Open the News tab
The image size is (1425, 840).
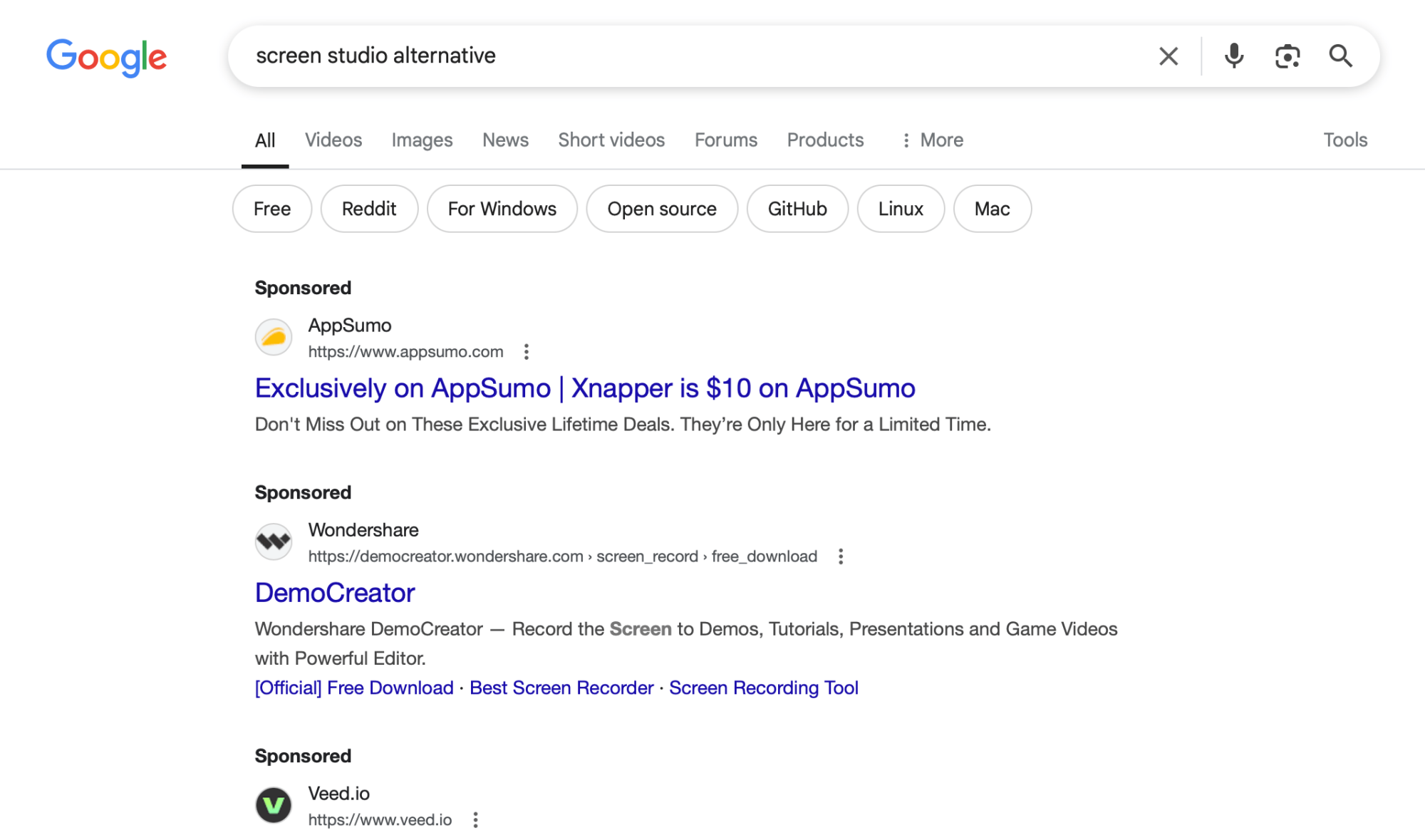[x=505, y=140]
